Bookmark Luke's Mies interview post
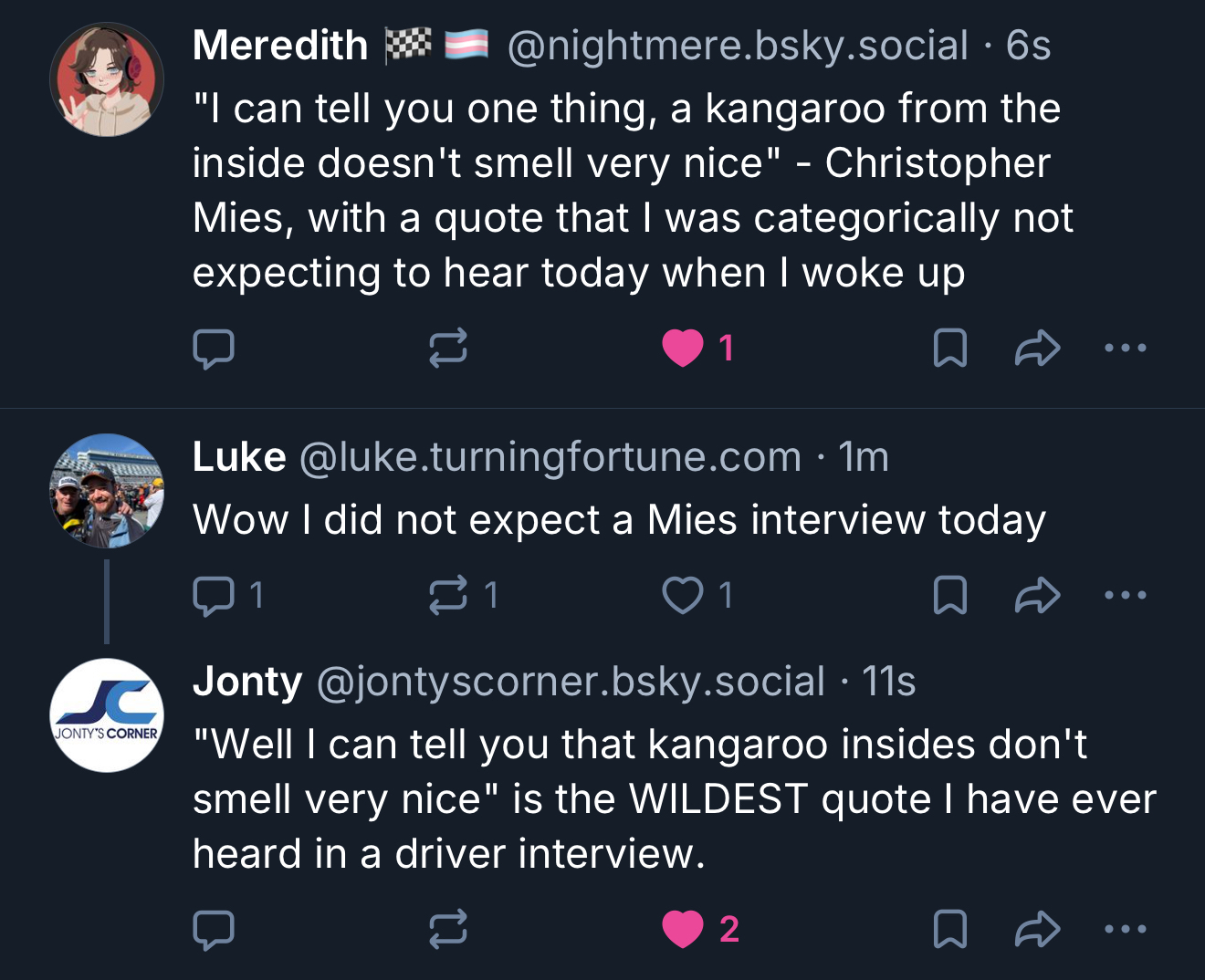The width and height of the screenshot is (1205, 980). click(x=950, y=596)
